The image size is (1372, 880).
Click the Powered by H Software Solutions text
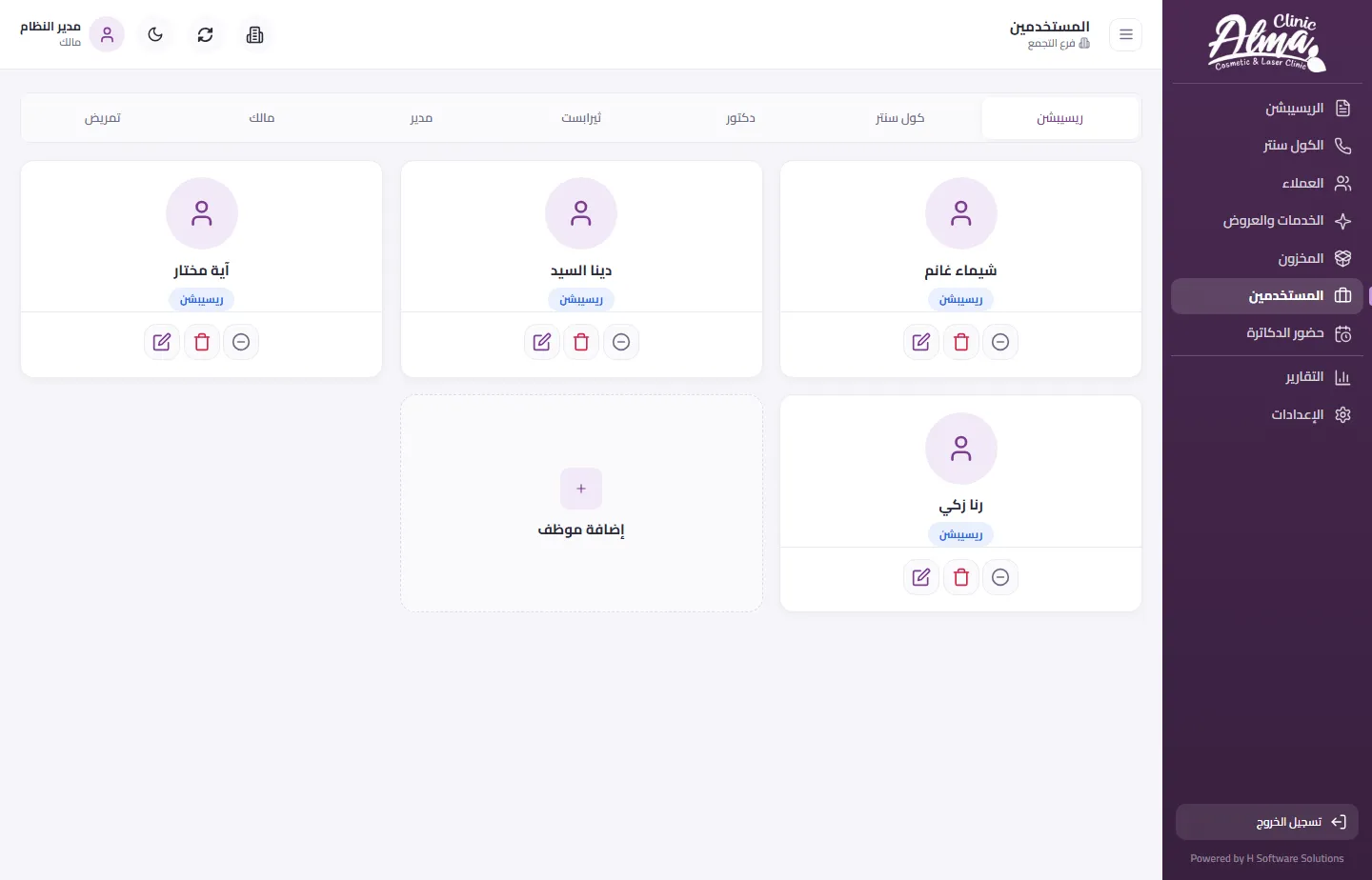coord(1267,858)
